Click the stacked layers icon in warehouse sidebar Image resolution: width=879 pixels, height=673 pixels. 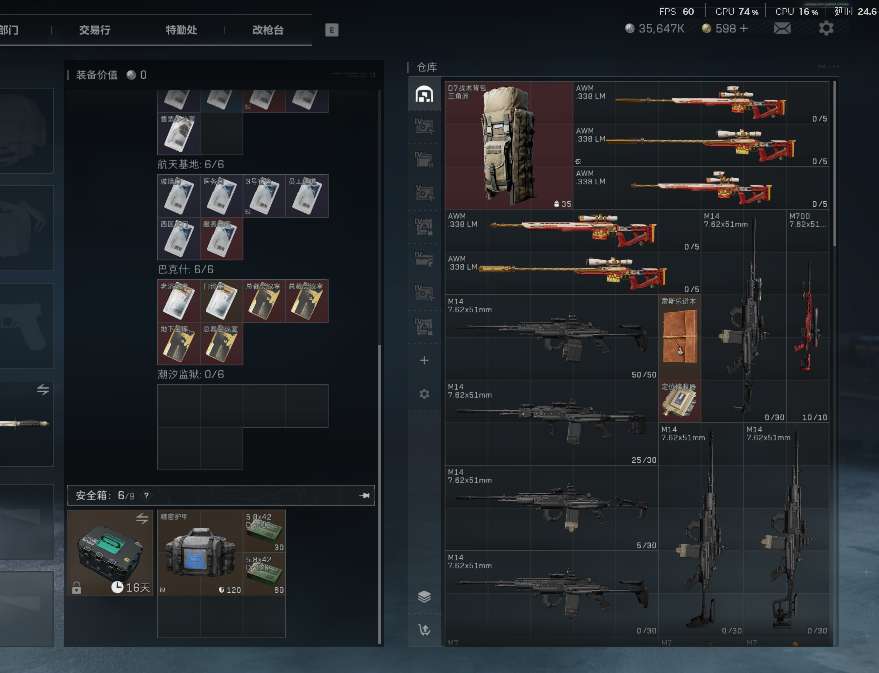click(x=424, y=597)
